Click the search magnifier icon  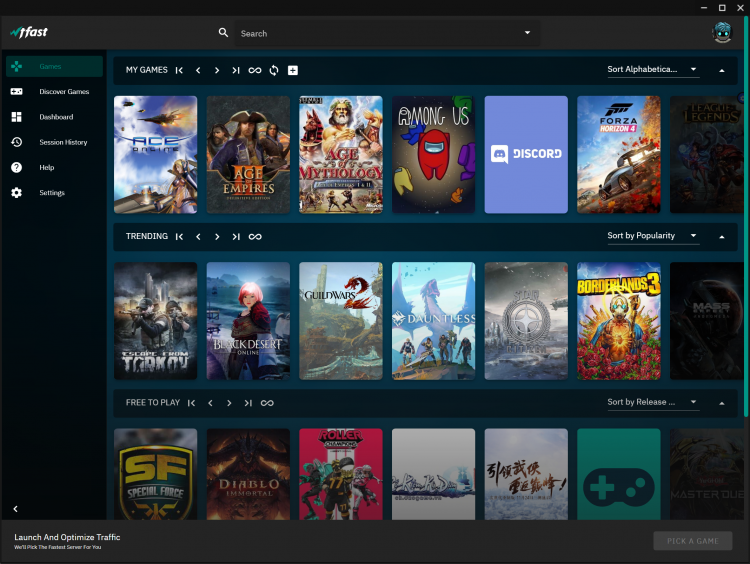point(223,33)
